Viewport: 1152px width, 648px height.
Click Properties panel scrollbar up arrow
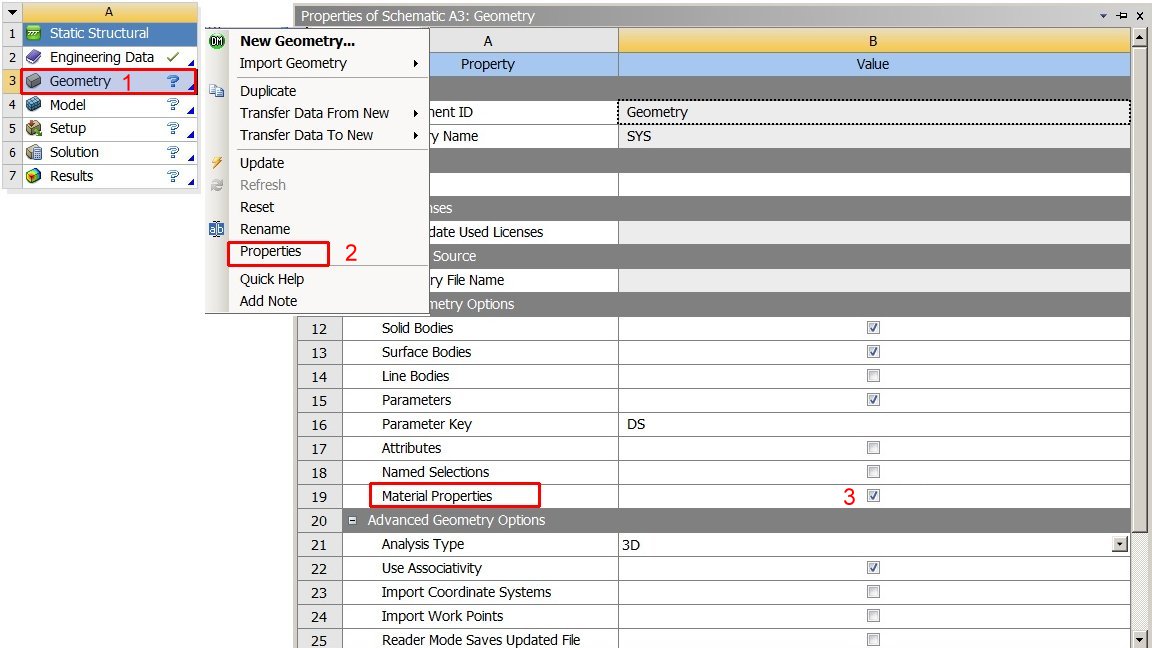click(1140, 36)
